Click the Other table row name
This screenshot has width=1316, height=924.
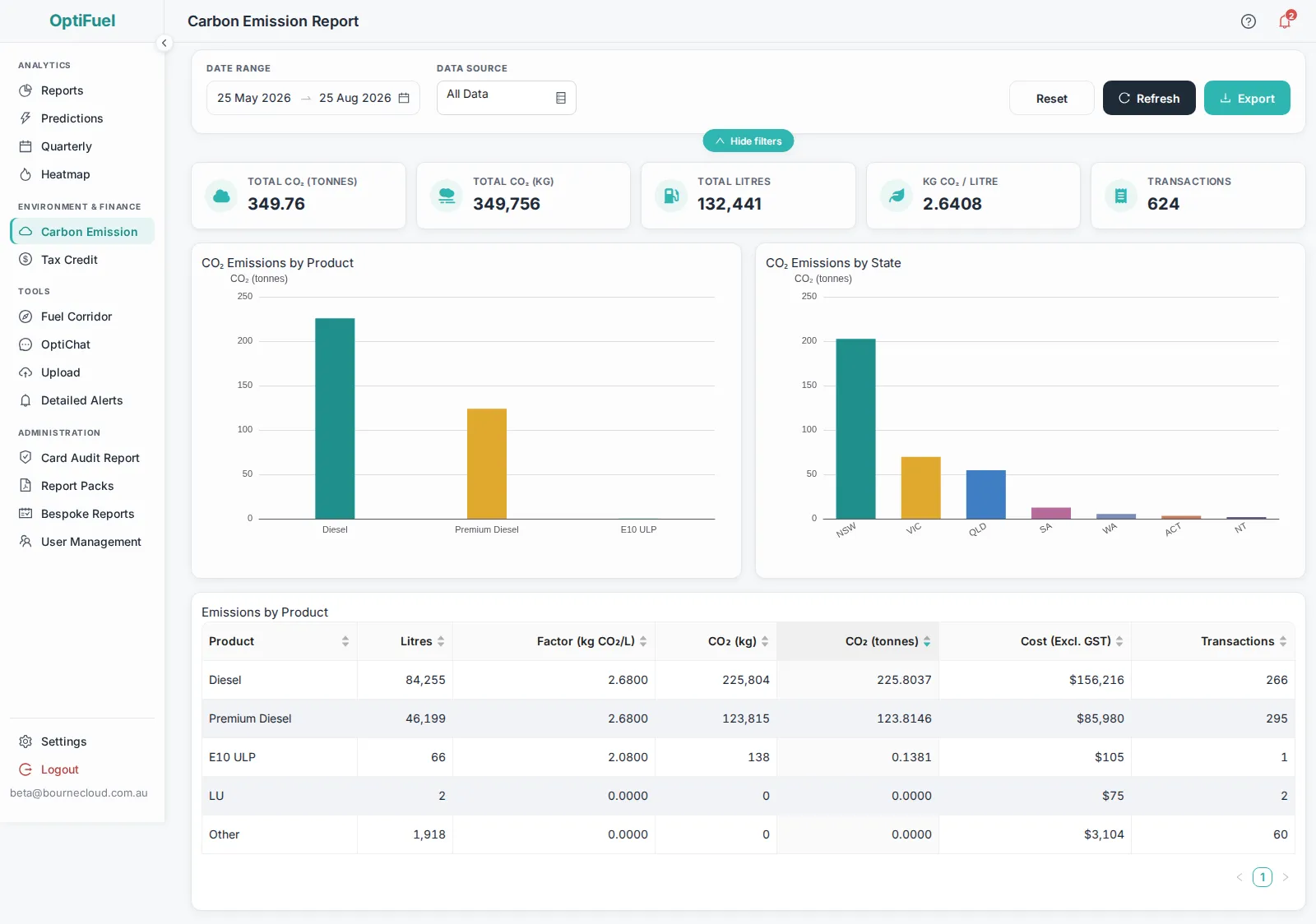pyautogui.click(x=224, y=834)
